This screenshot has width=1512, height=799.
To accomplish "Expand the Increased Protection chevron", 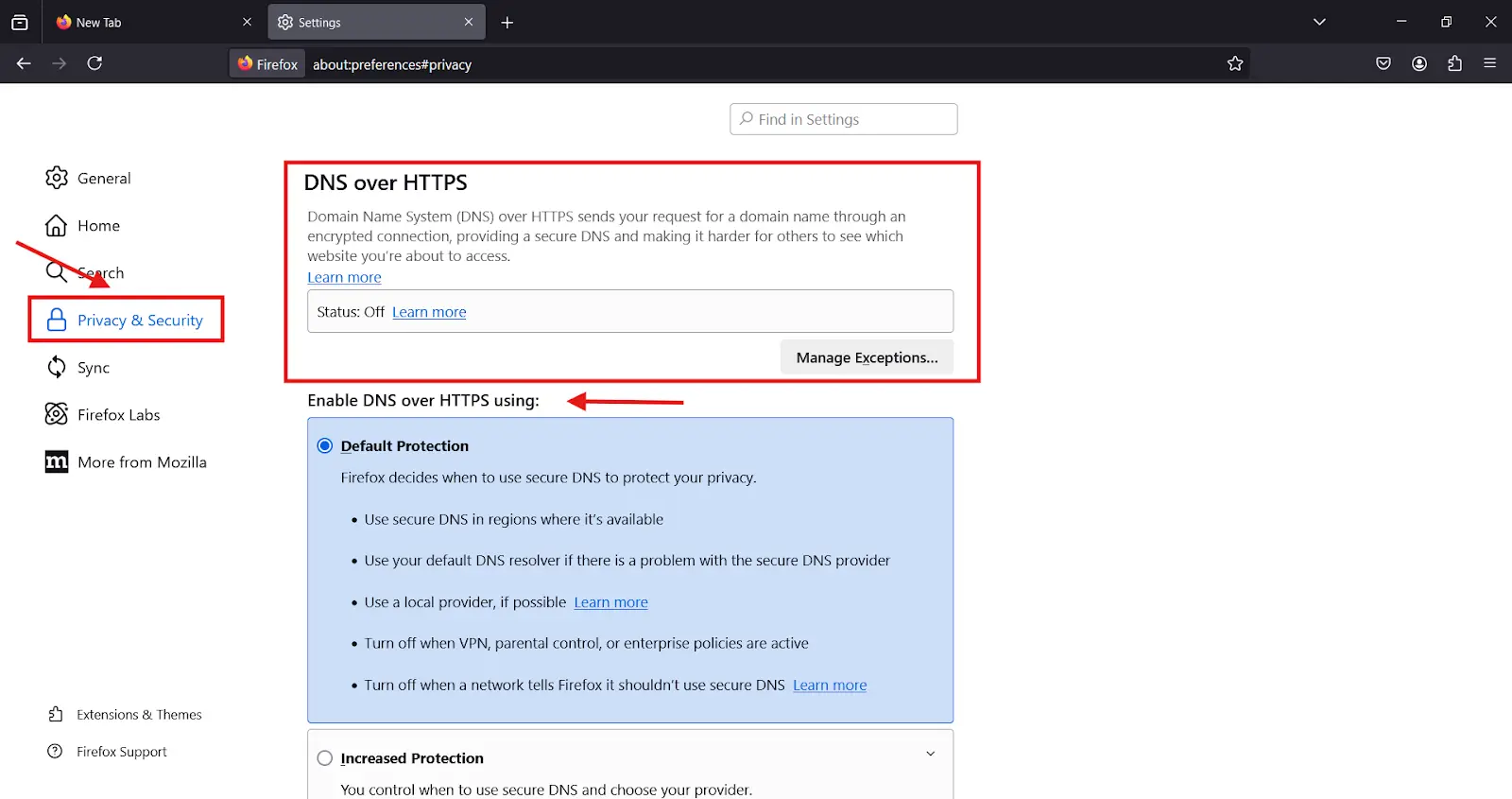I will tap(930, 755).
